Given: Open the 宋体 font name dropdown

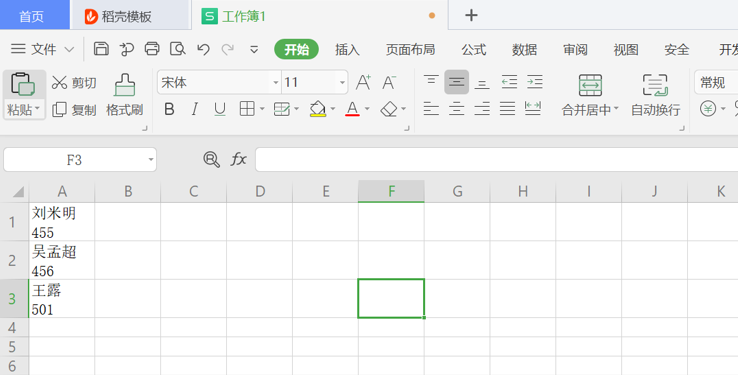Looking at the screenshot, I should click(276, 83).
